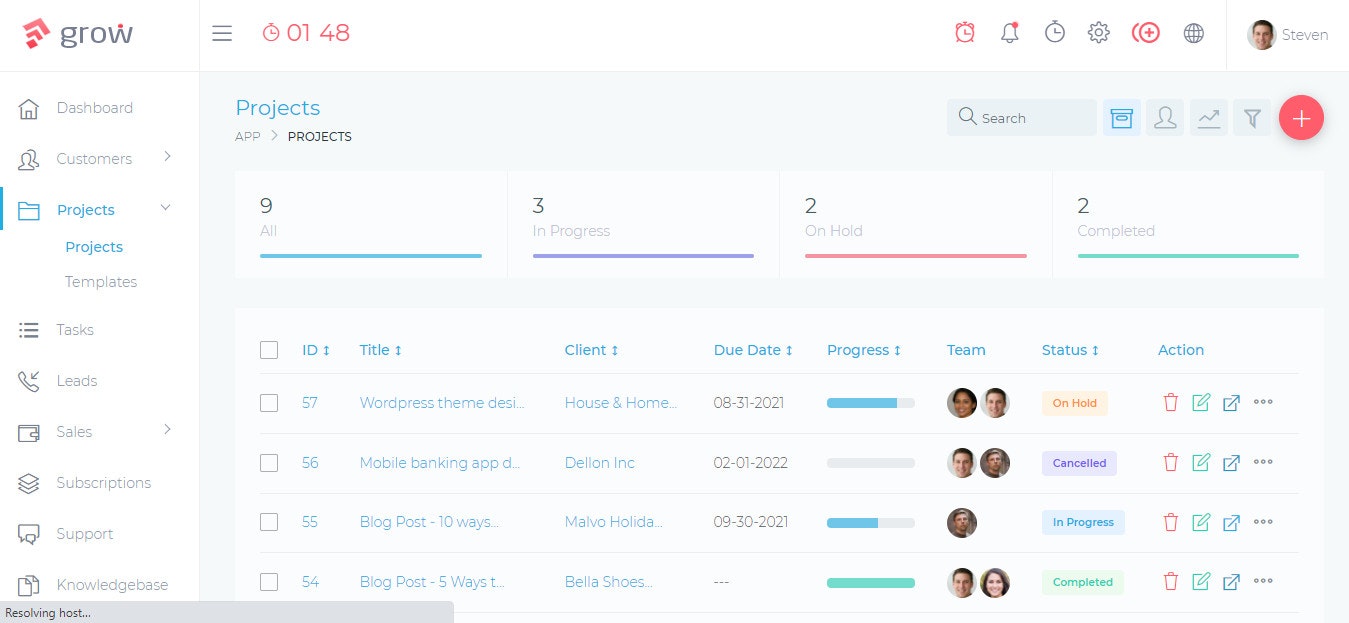Open the notifications bell
Screen dimensions: 1349x623
(1009, 32)
